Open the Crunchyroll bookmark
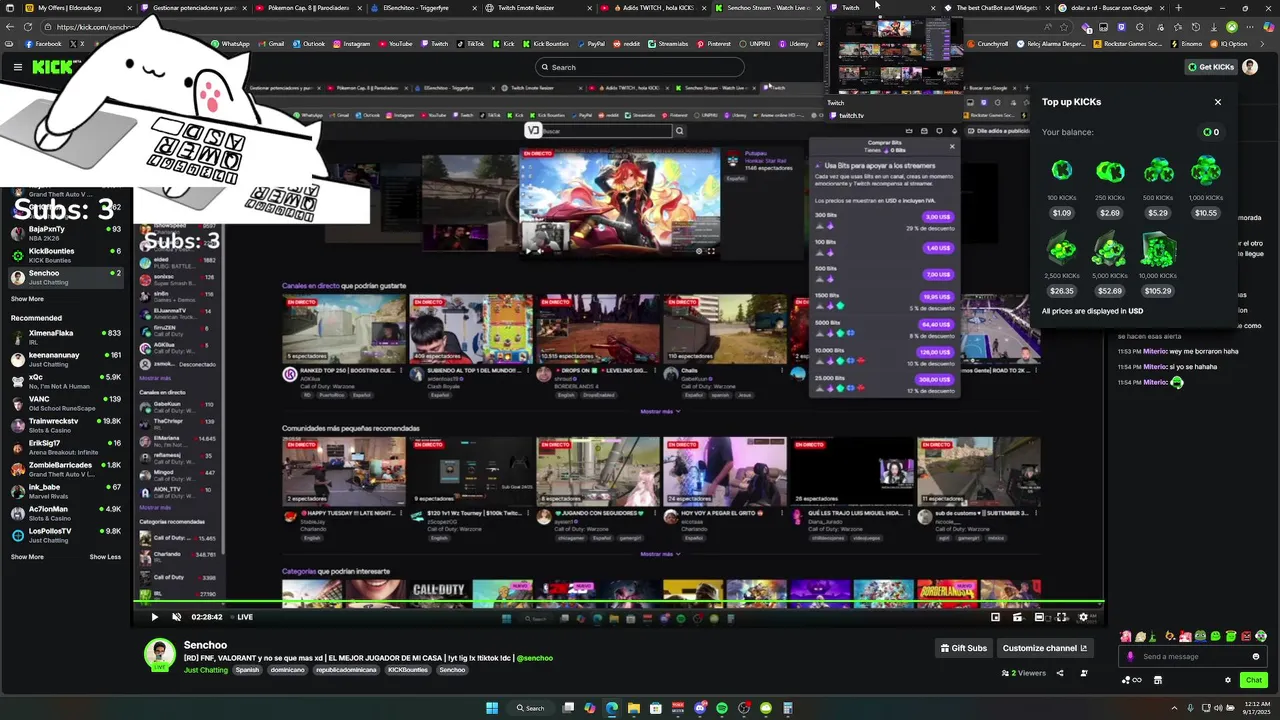This screenshot has width=1280, height=720. click(x=988, y=44)
